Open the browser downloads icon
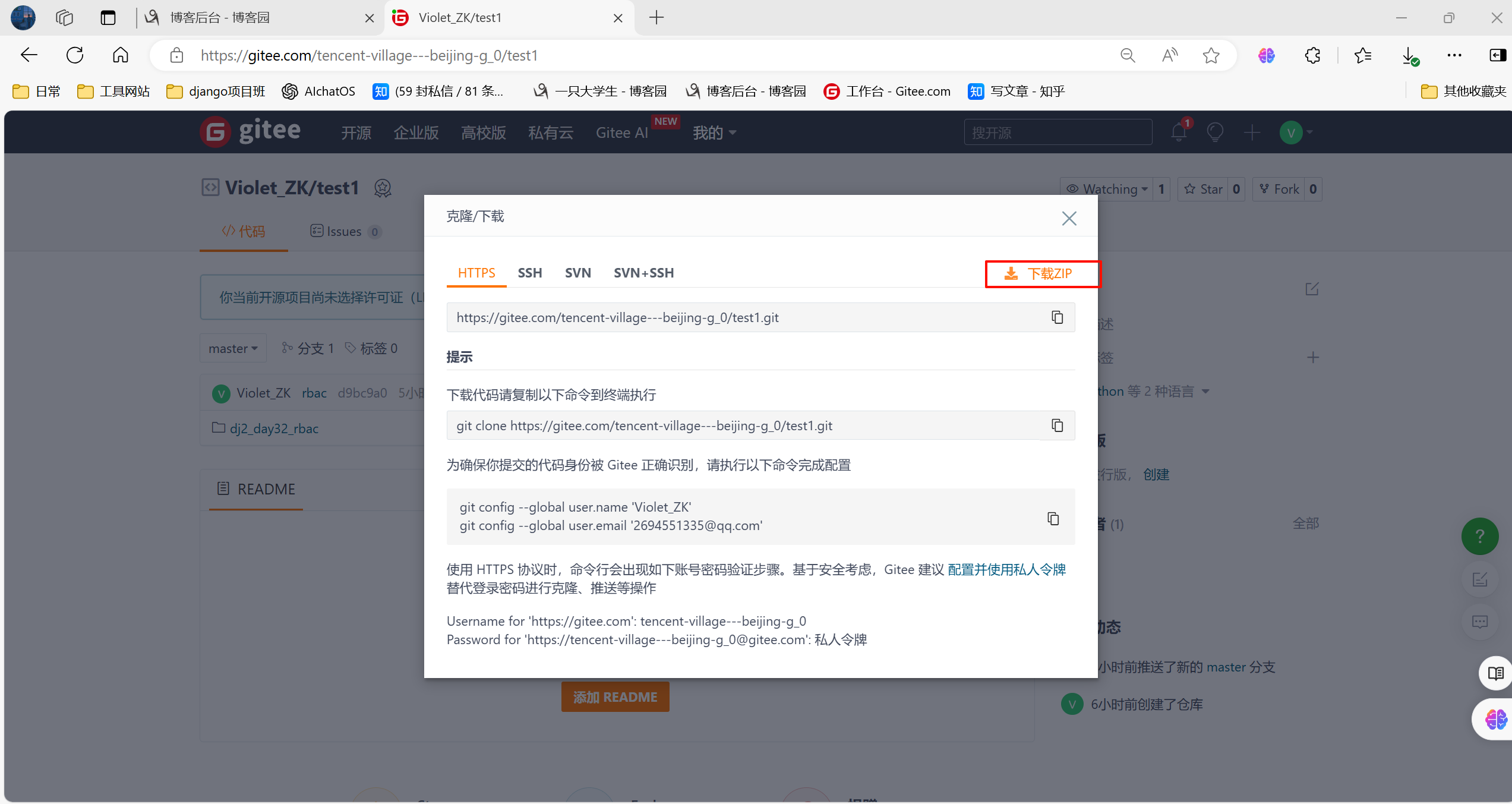The width and height of the screenshot is (1512, 804). pos(1410,56)
